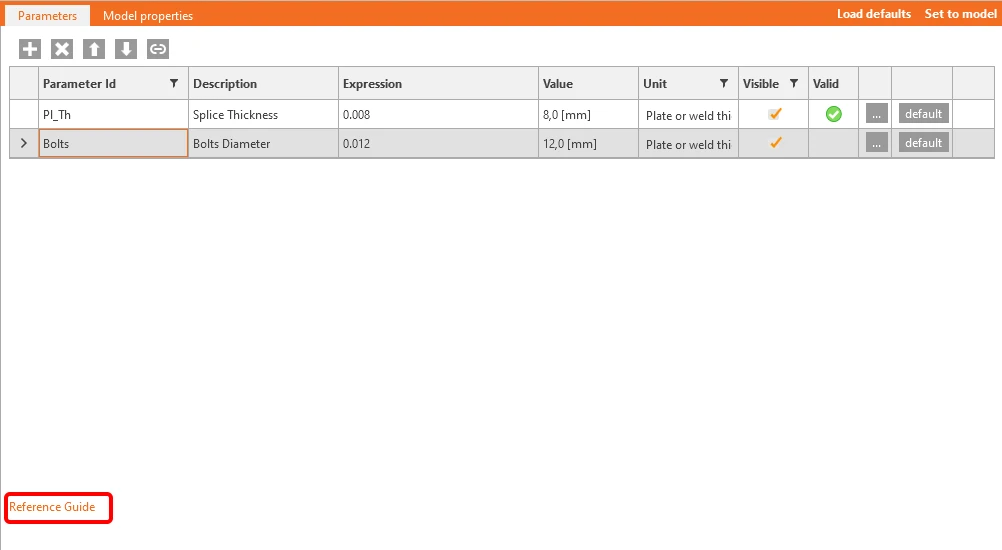Viewport: 1002px width, 550px height.
Task: Click Set to model
Action: [x=960, y=14]
